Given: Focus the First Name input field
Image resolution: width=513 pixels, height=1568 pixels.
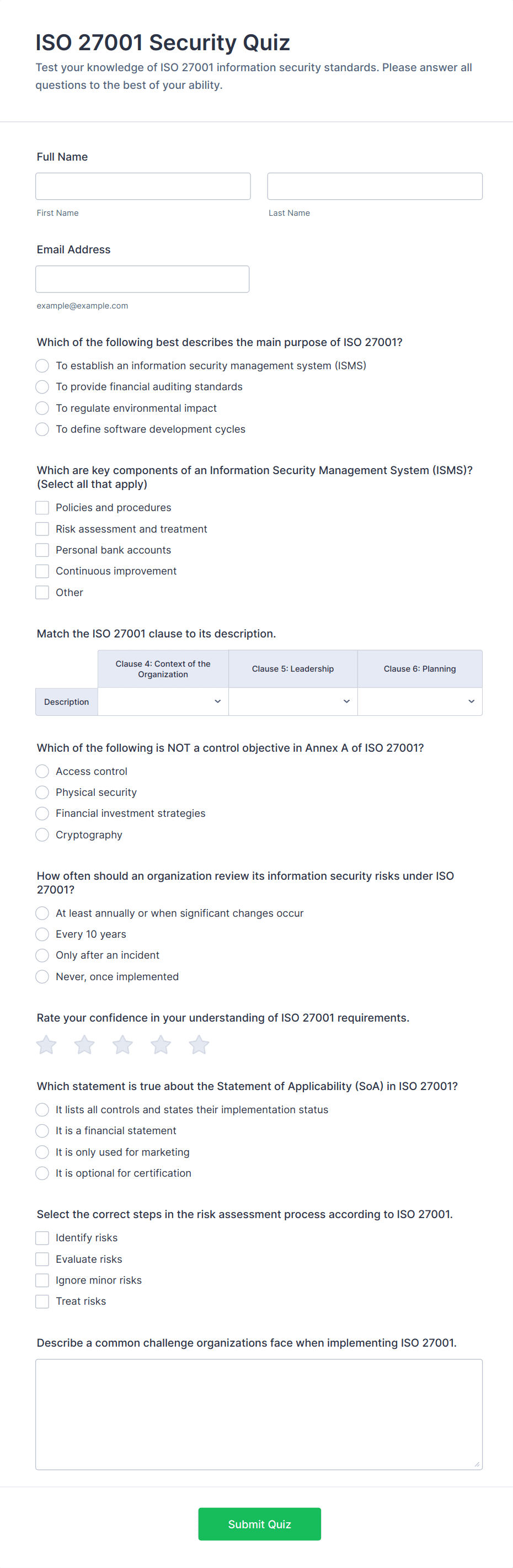Looking at the screenshot, I should click(143, 186).
